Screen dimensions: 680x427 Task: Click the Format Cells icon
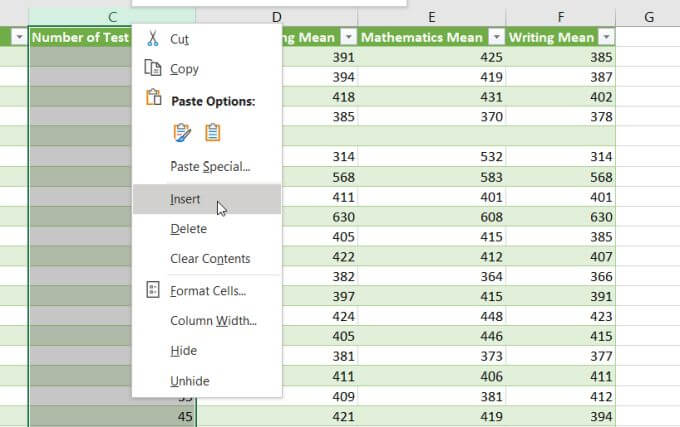153,290
